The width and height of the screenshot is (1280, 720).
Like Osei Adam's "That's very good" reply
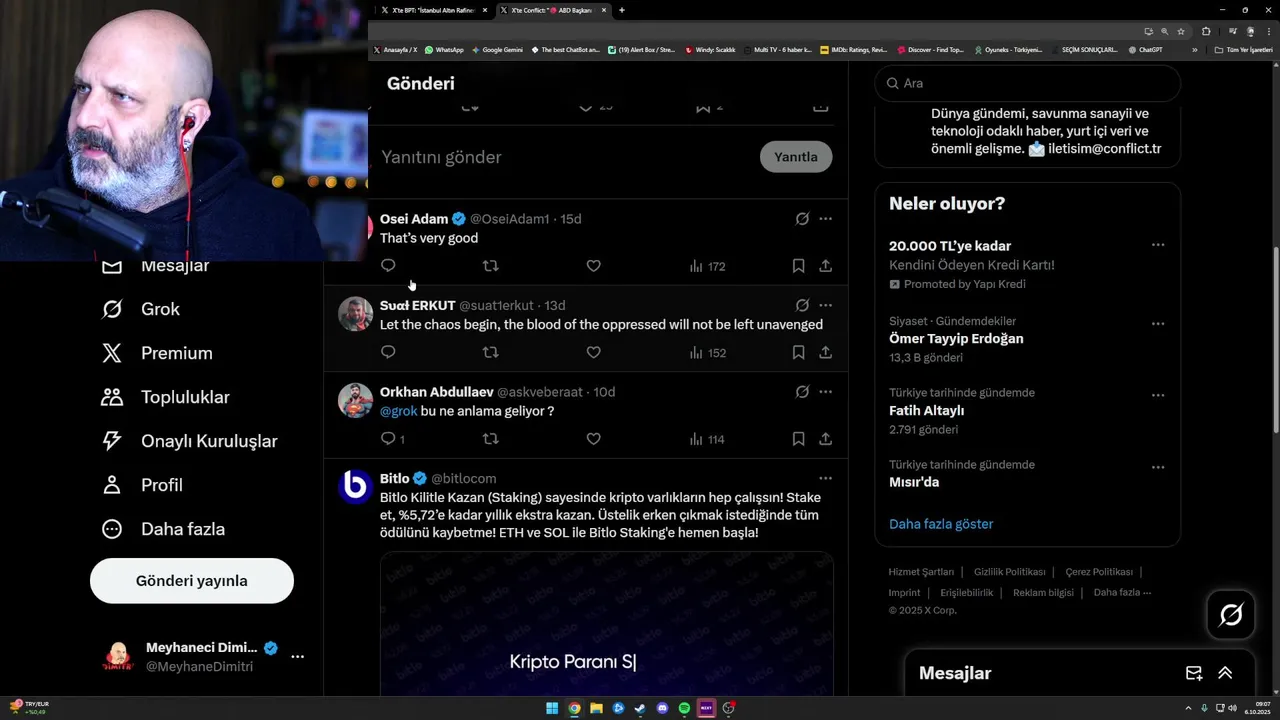point(593,266)
